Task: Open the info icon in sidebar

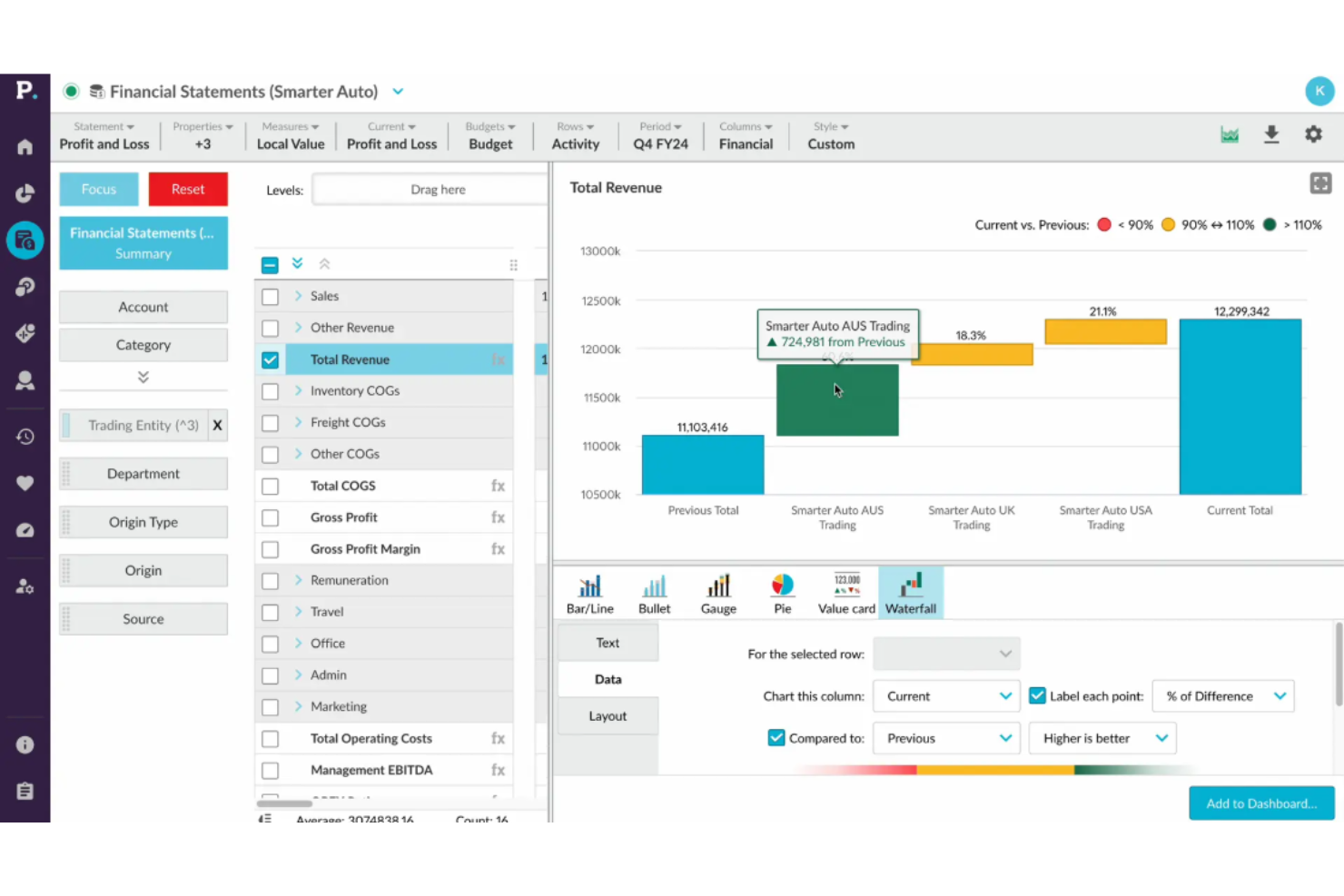Action: [25, 744]
